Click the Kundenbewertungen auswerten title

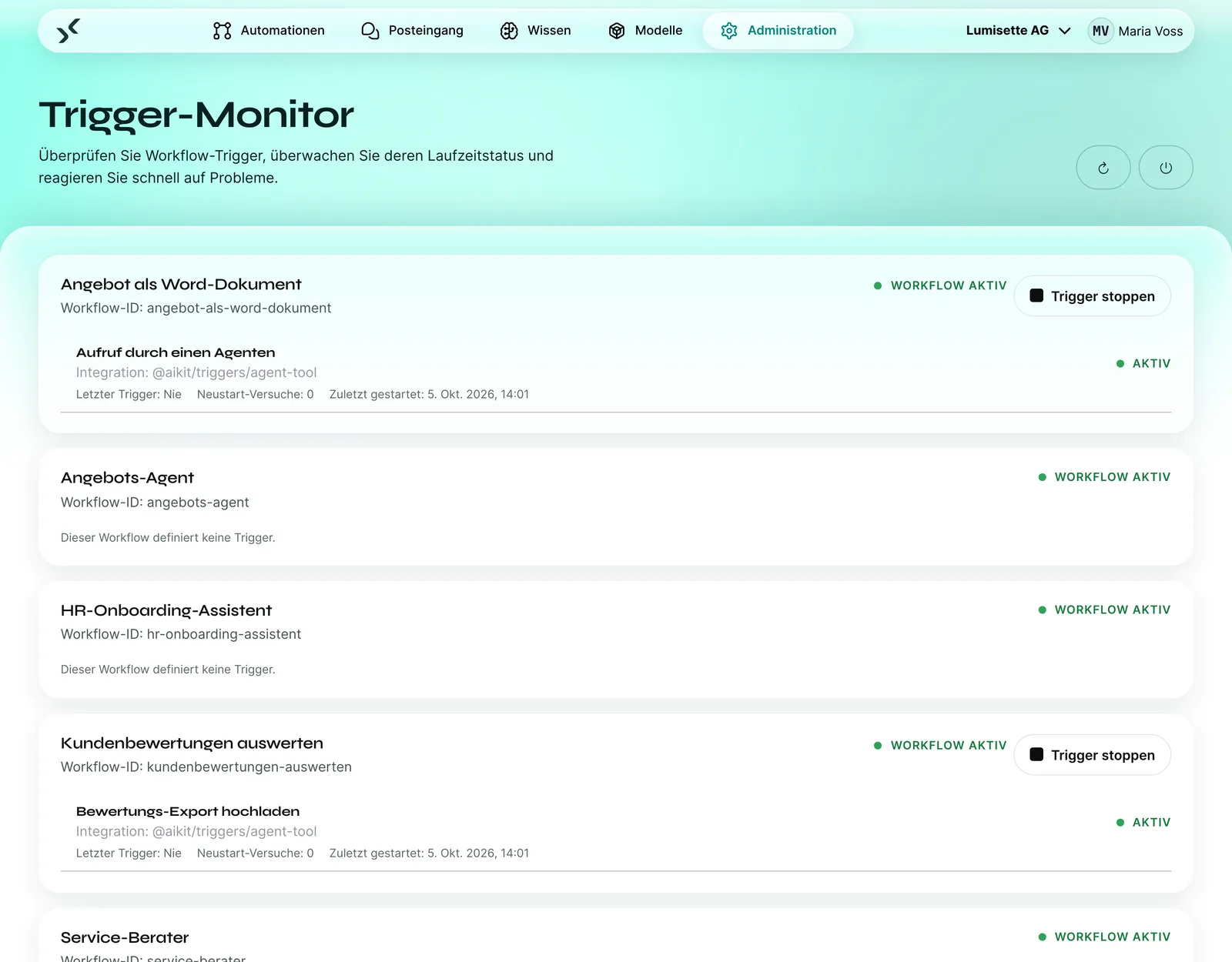[x=192, y=743]
